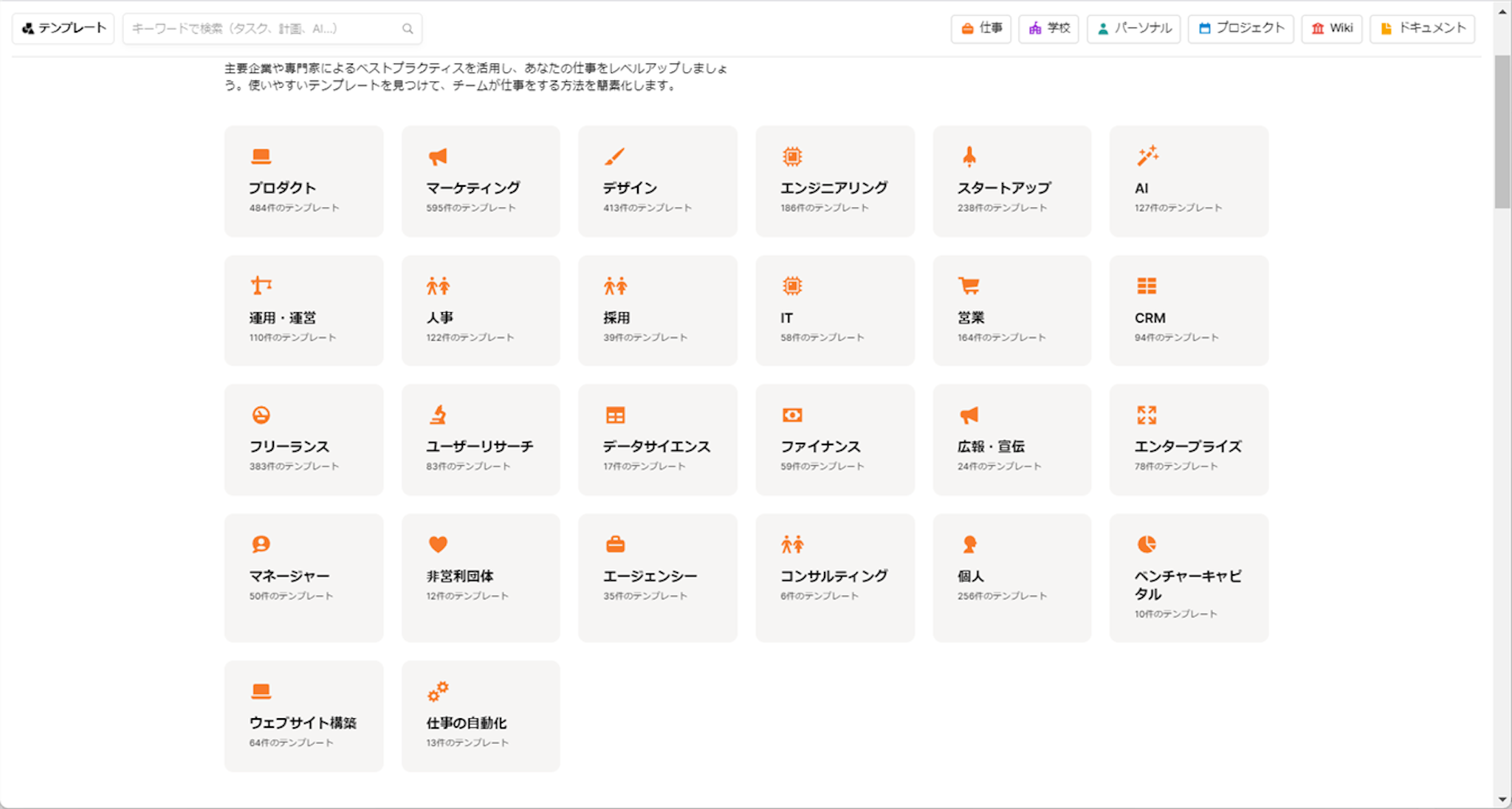Screen dimensions: 1512x809
Task: Click the microscope icon in ユーザーリサーチ
Action: tap(438, 415)
